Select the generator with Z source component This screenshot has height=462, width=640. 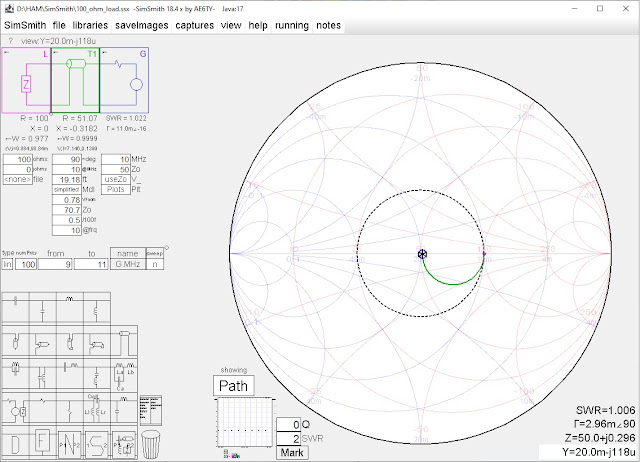(16, 409)
